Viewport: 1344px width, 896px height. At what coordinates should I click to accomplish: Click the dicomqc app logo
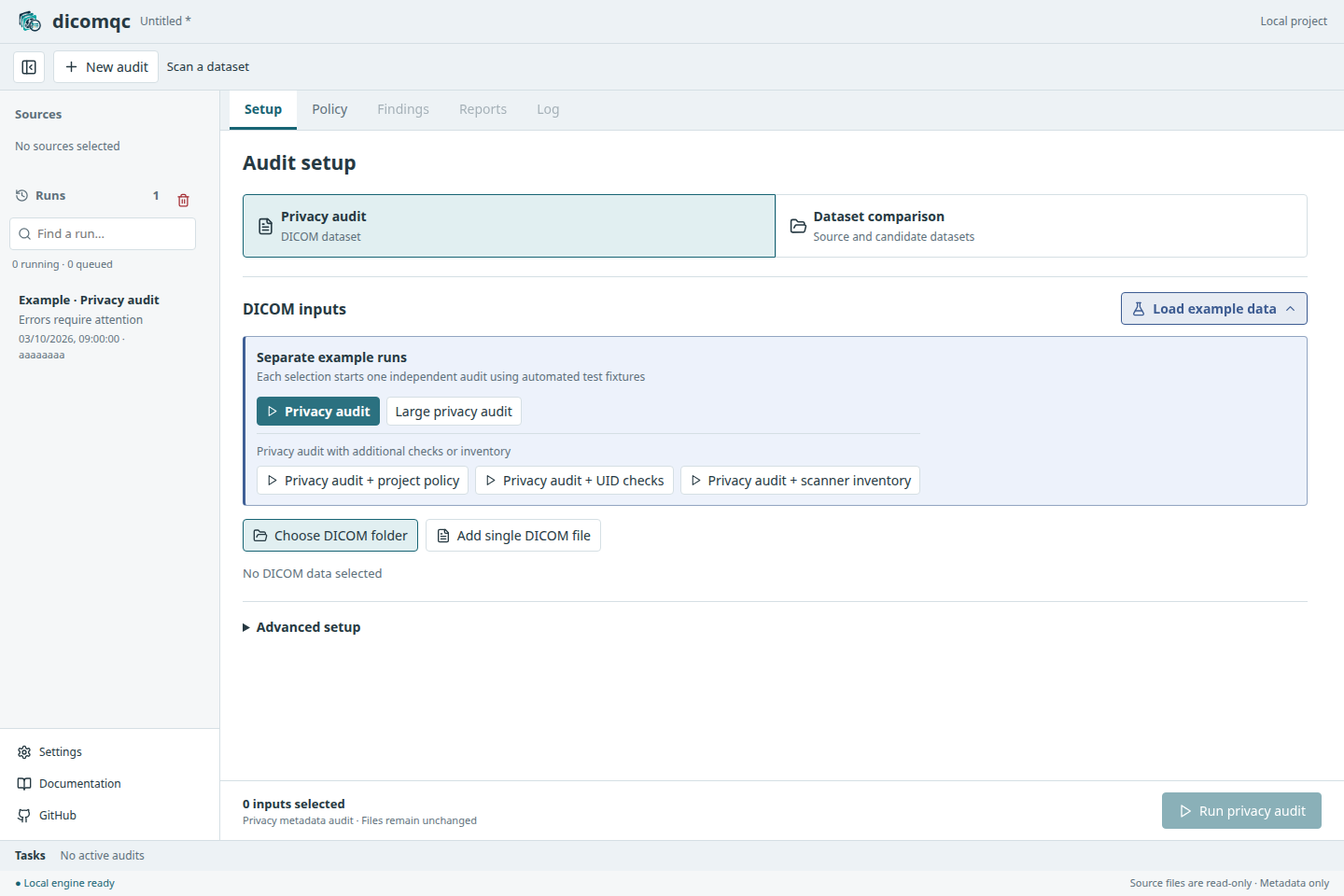tap(30, 21)
